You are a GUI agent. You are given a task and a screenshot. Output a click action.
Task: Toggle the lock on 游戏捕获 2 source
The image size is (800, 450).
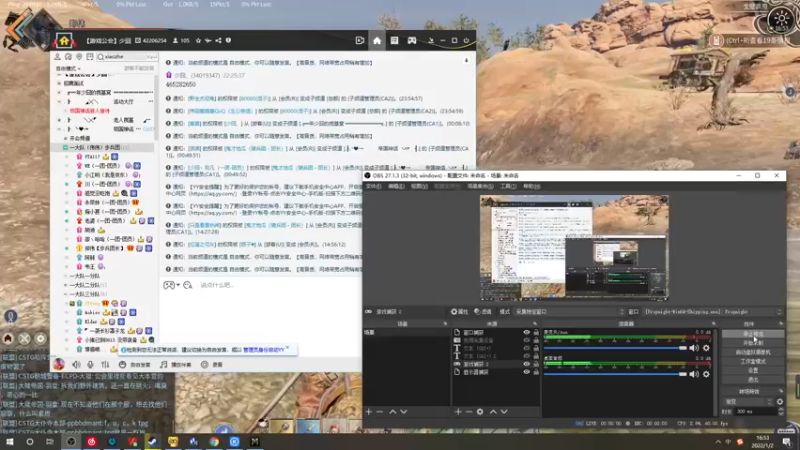[536, 364]
